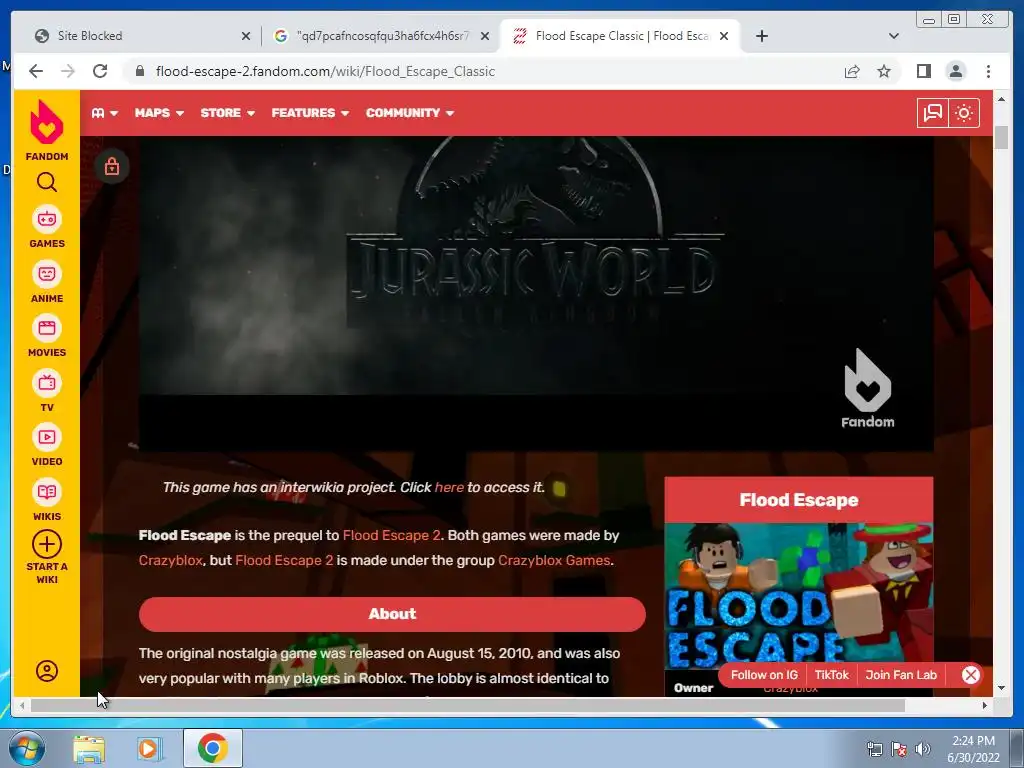This screenshot has width=1024, height=768.
Task: Open volume control in system tray
Action: [923, 749]
